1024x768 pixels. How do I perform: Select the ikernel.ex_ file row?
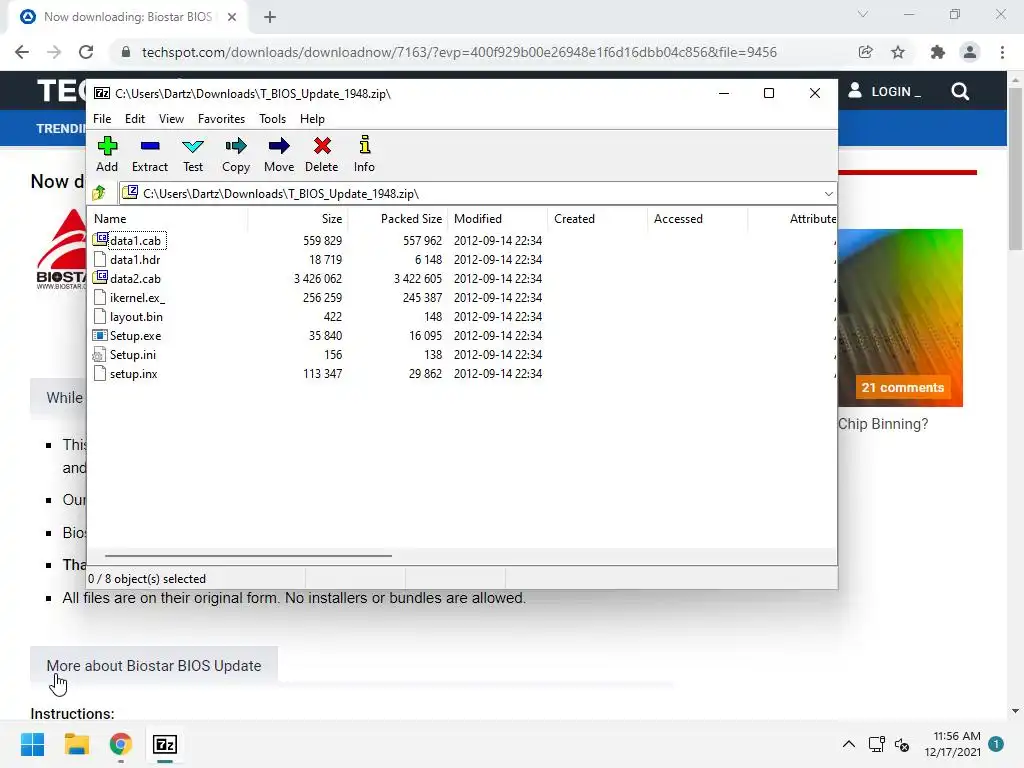pyautogui.click(x=462, y=297)
